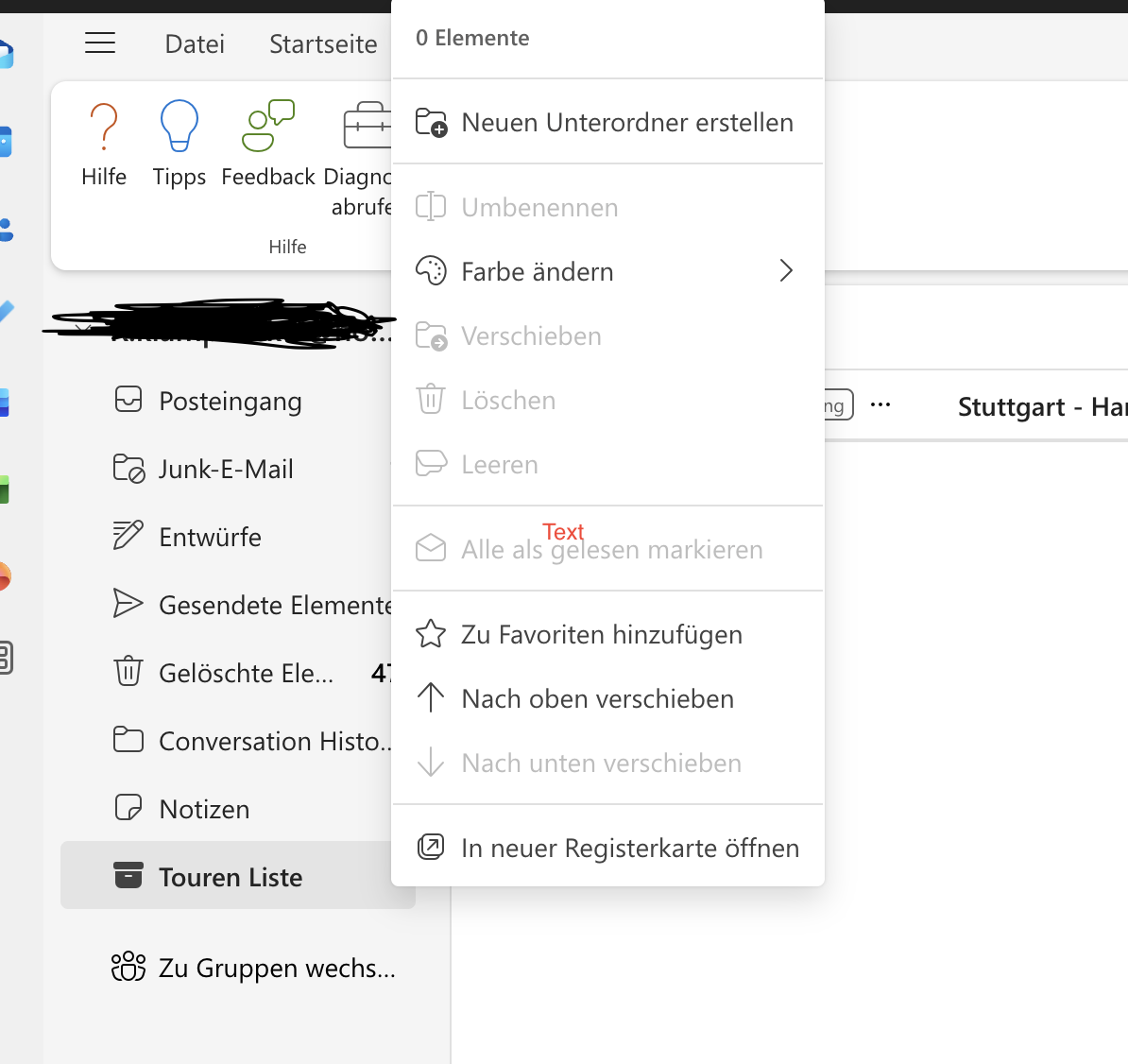
Task: Click the star icon for favorites
Action: point(431,634)
